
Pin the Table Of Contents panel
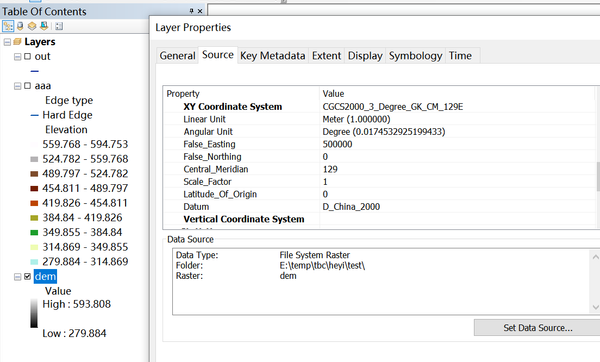point(191,11)
